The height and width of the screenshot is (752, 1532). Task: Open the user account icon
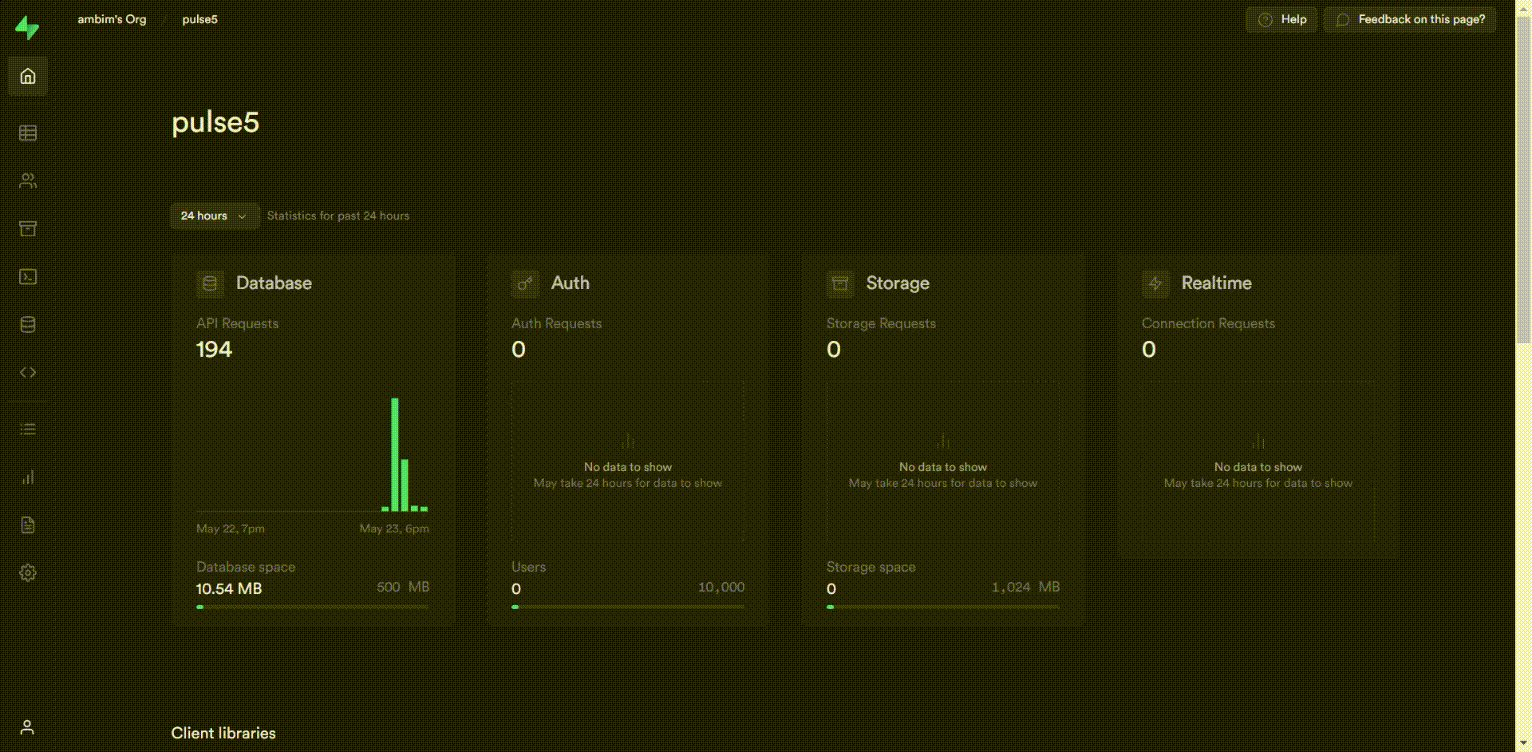click(28, 727)
